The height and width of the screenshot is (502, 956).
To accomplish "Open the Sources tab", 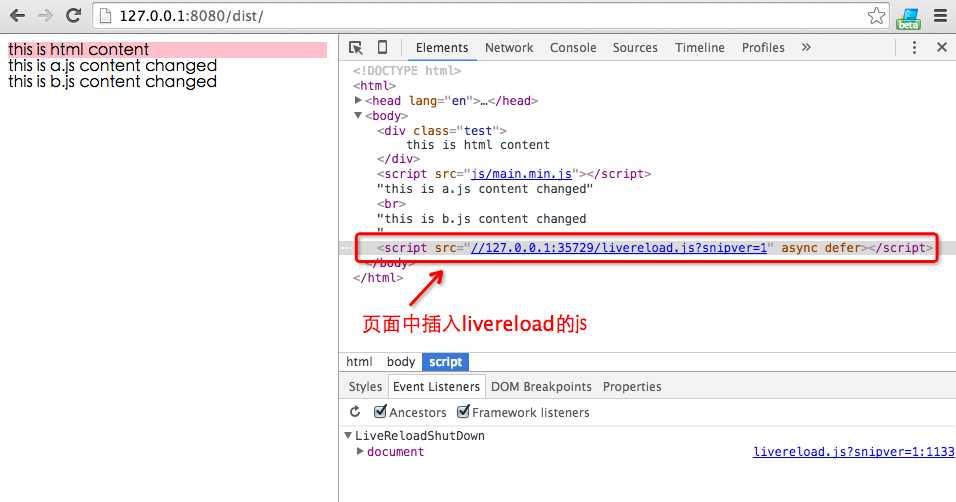I will click(635, 48).
